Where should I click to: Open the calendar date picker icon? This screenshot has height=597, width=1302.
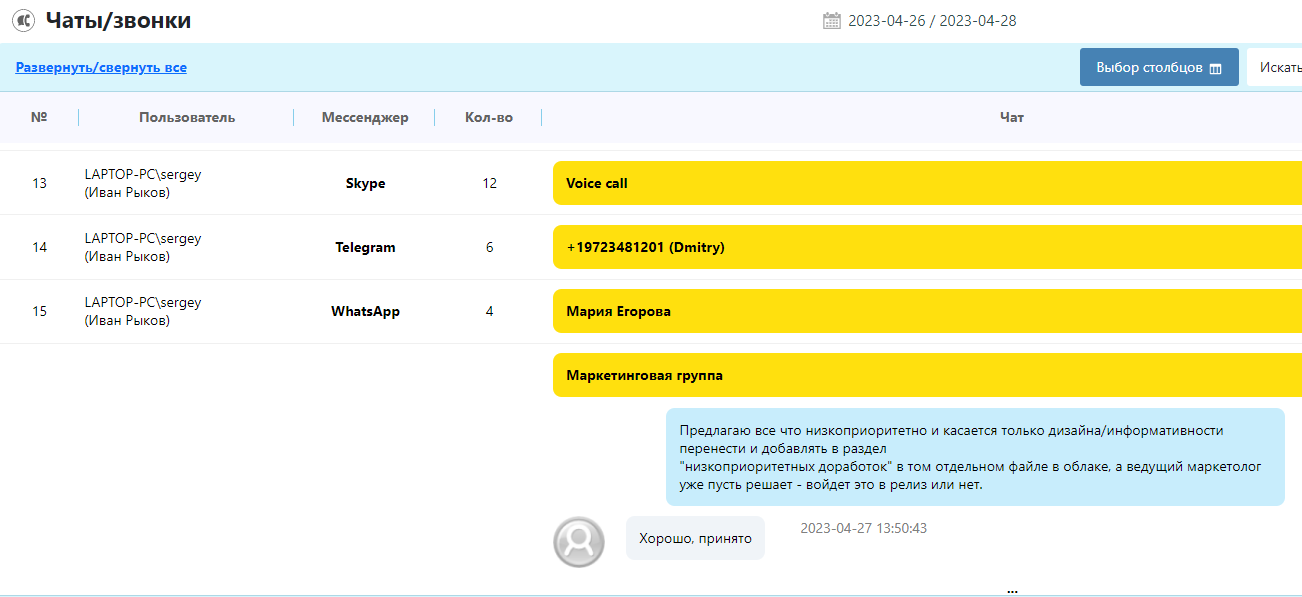pyautogui.click(x=832, y=21)
